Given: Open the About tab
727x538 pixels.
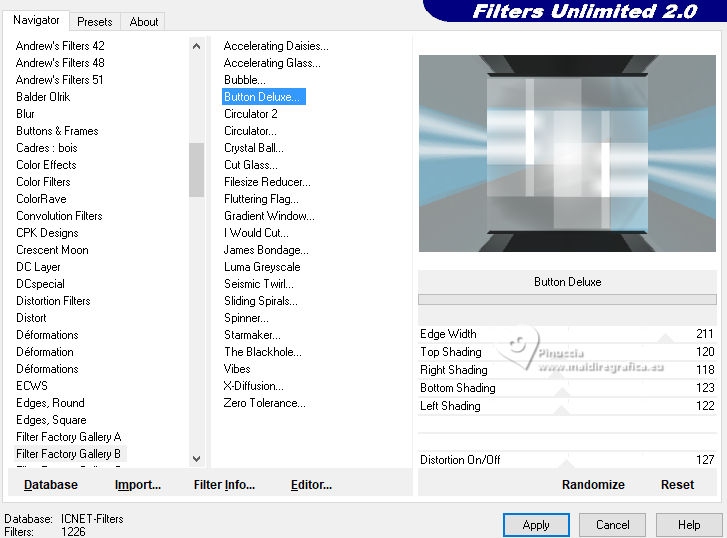Looking at the screenshot, I should click(x=144, y=22).
